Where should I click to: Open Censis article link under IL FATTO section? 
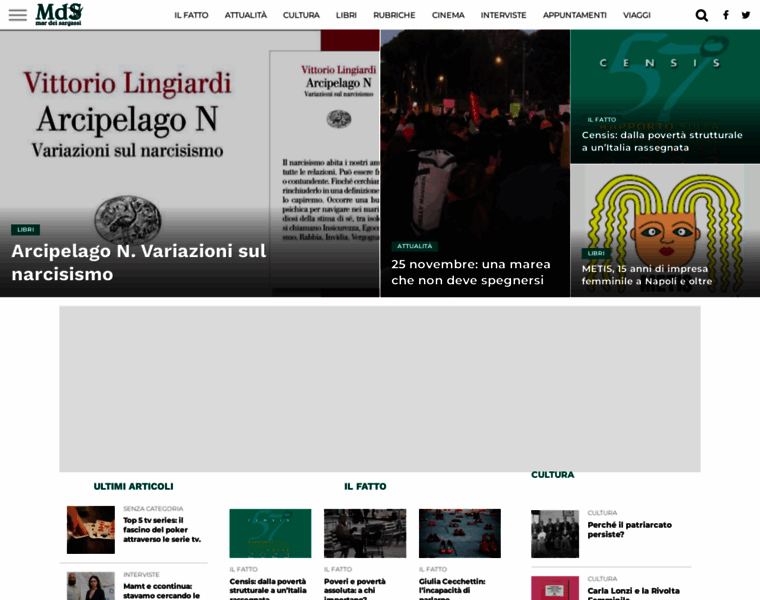click(268, 589)
